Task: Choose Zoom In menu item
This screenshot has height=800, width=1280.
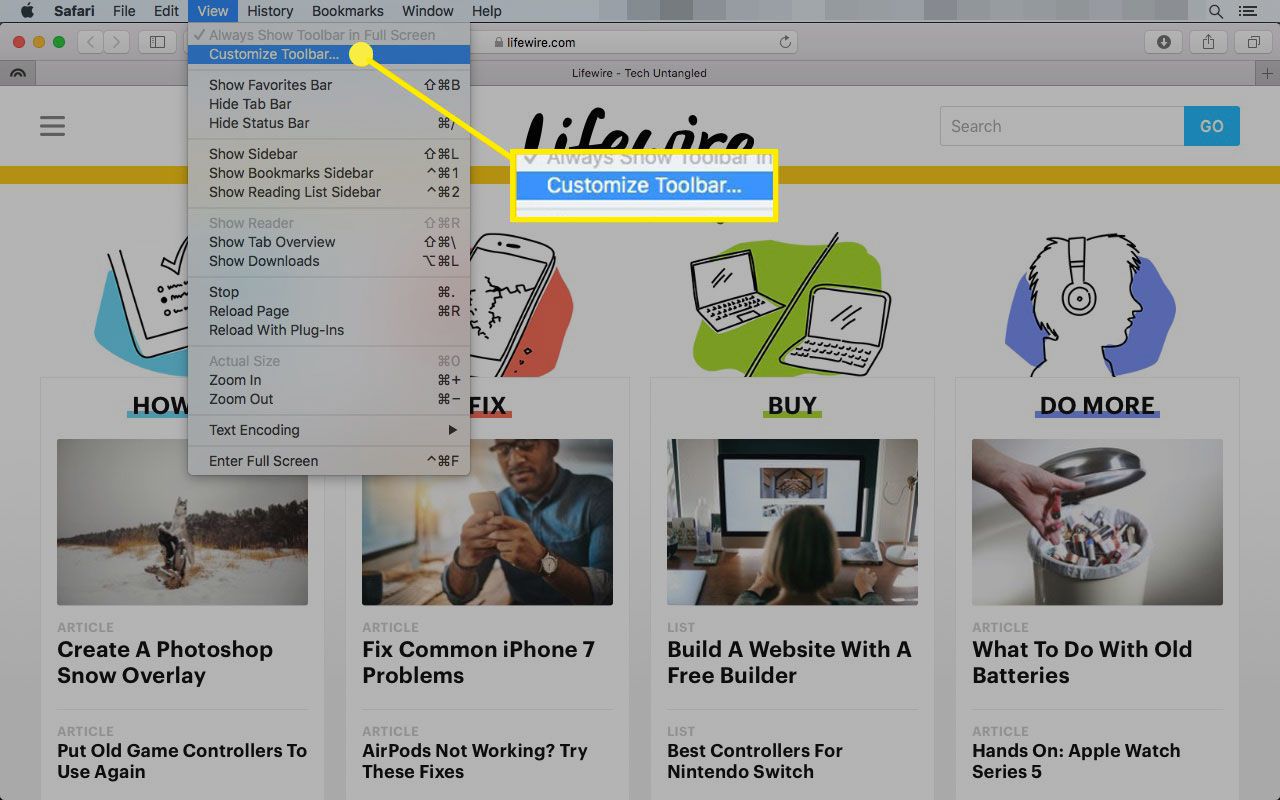Action: coord(329,380)
